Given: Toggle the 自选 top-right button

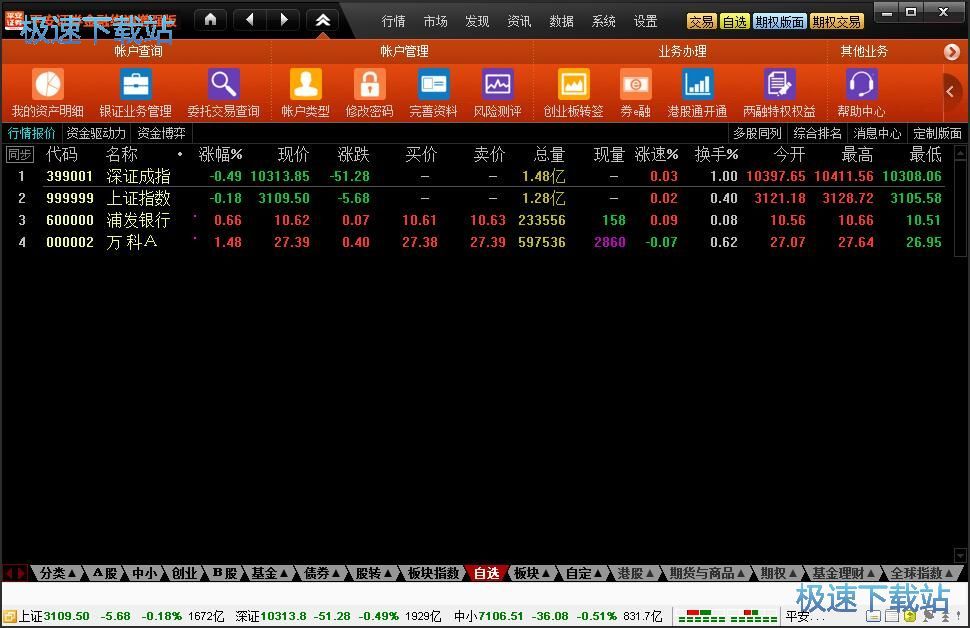Looking at the screenshot, I should click(735, 22).
